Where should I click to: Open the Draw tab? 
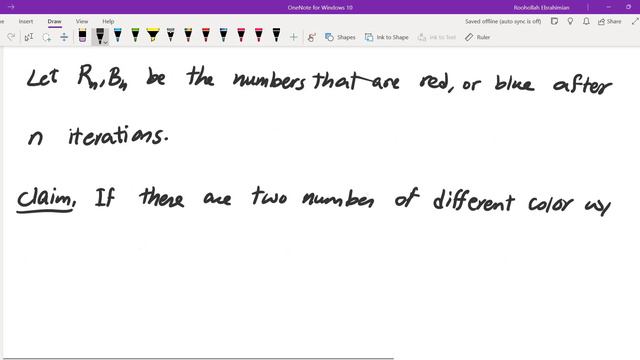[x=54, y=21]
